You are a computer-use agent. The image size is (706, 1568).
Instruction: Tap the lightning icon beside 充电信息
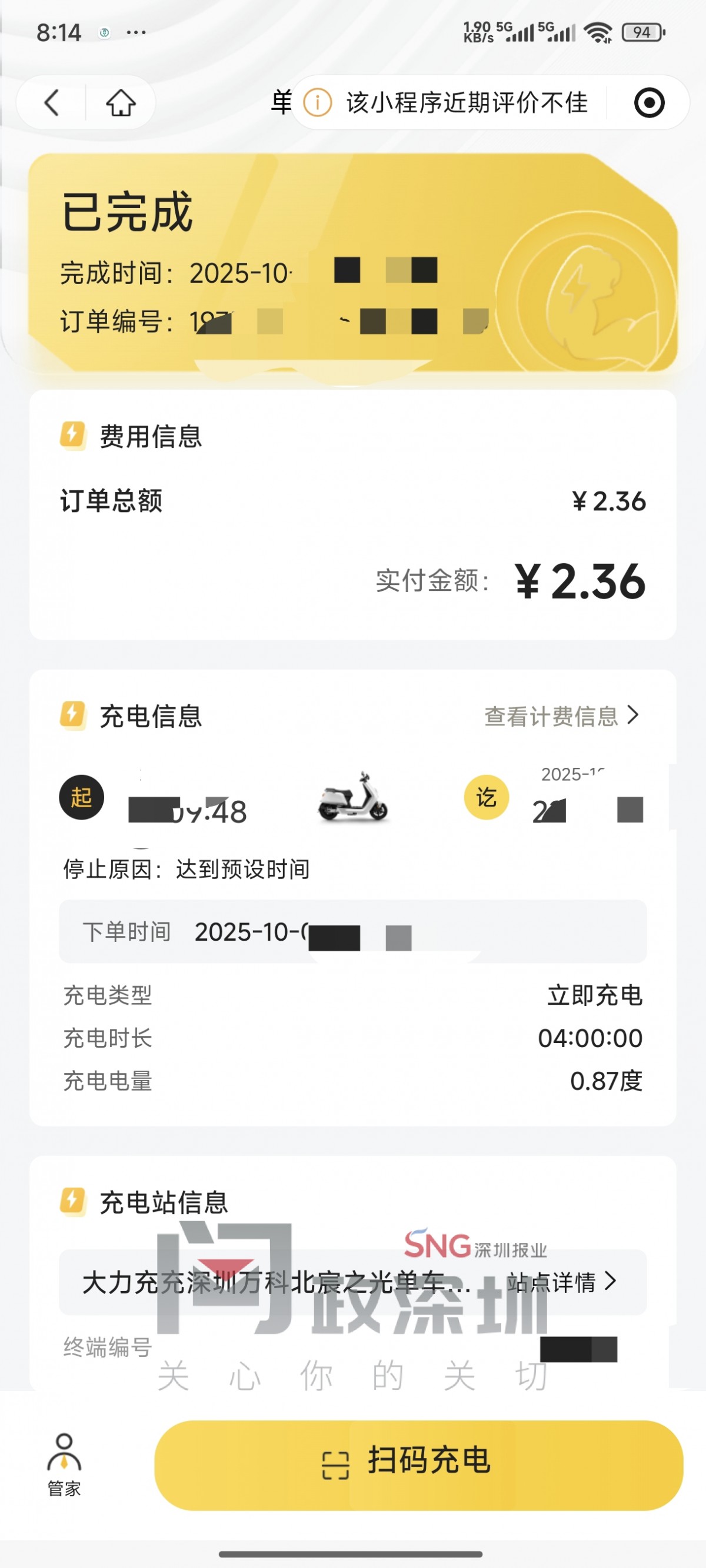click(72, 716)
